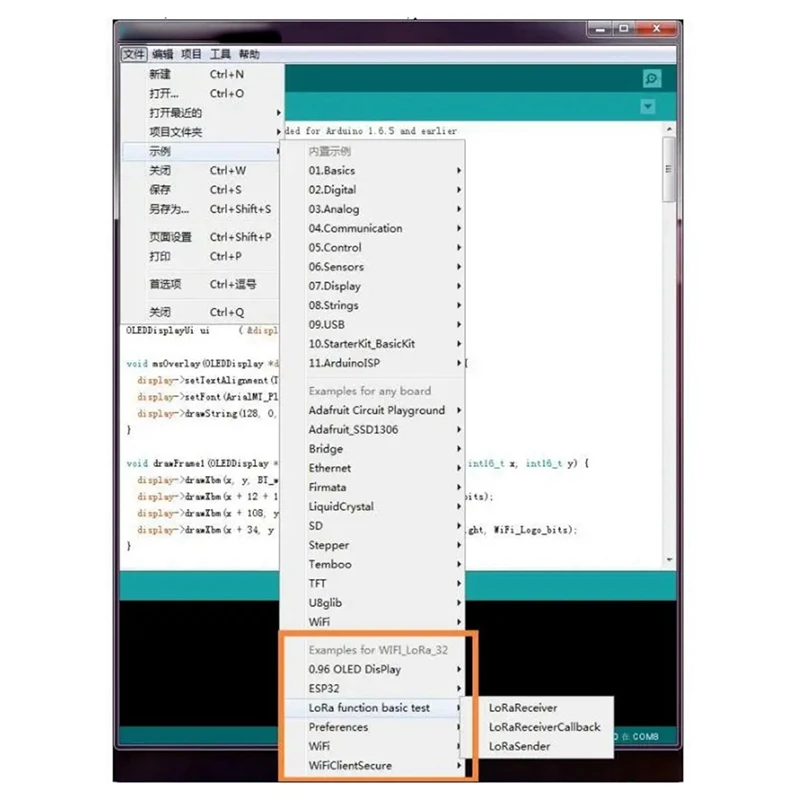800x800 pixels.
Task: Click the editor vertical scrollbar thumb
Action: pyautogui.click(x=669, y=169)
